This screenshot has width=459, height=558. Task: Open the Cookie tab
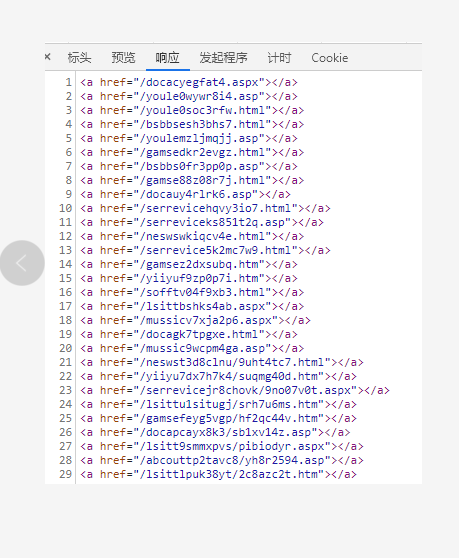pyautogui.click(x=329, y=58)
